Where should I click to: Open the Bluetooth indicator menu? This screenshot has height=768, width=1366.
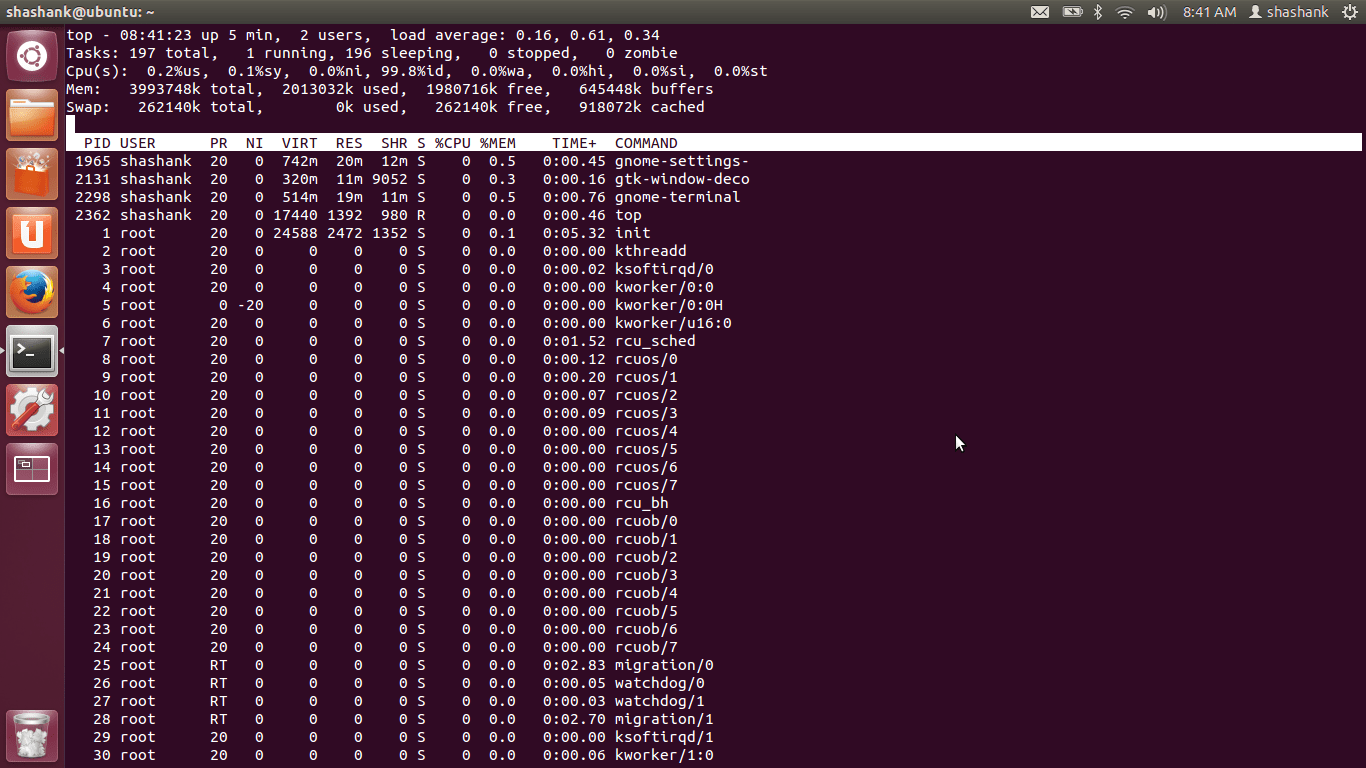[1097, 12]
